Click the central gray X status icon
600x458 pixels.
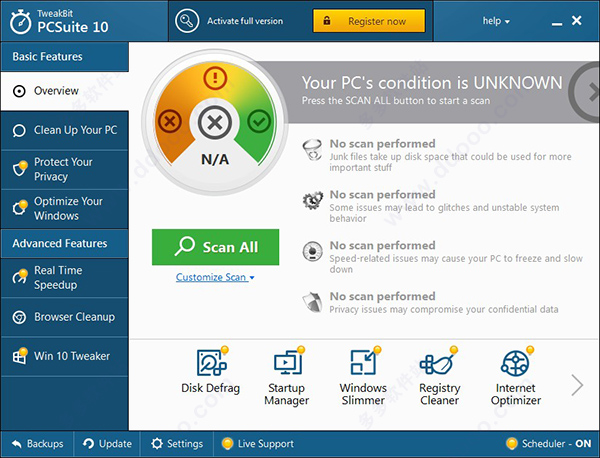[215, 122]
